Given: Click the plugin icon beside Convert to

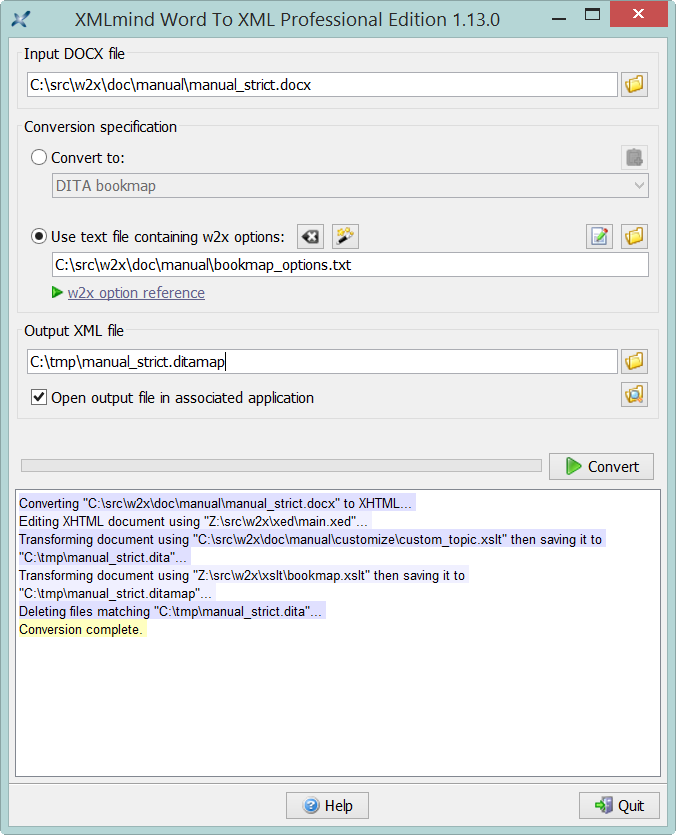Looking at the screenshot, I should pyautogui.click(x=634, y=158).
